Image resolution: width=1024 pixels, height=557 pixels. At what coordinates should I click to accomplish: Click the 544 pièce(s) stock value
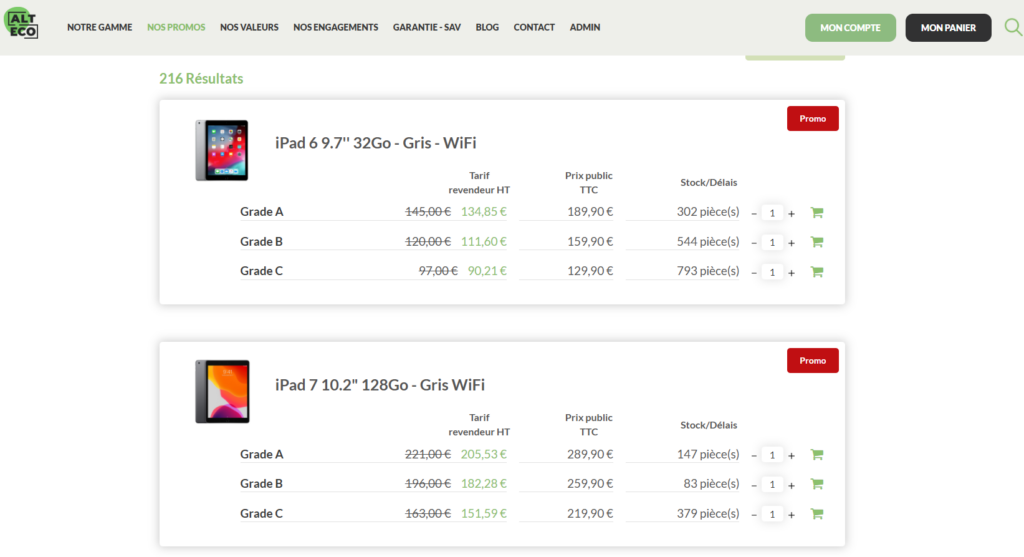point(708,242)
